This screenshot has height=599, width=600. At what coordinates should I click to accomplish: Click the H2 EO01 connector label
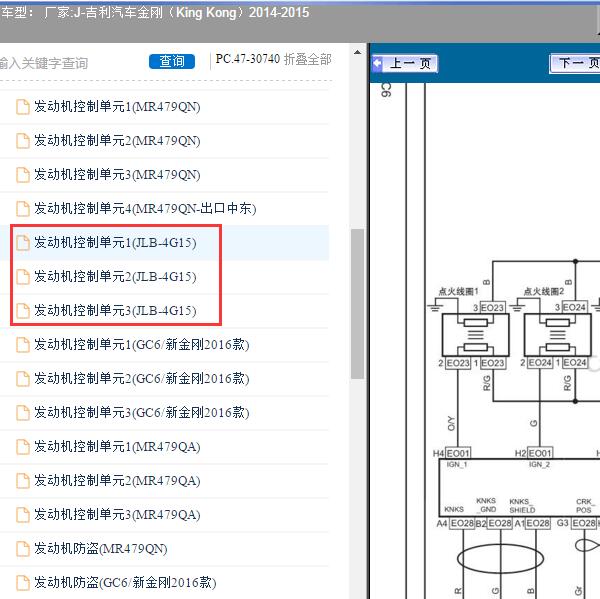533,454
